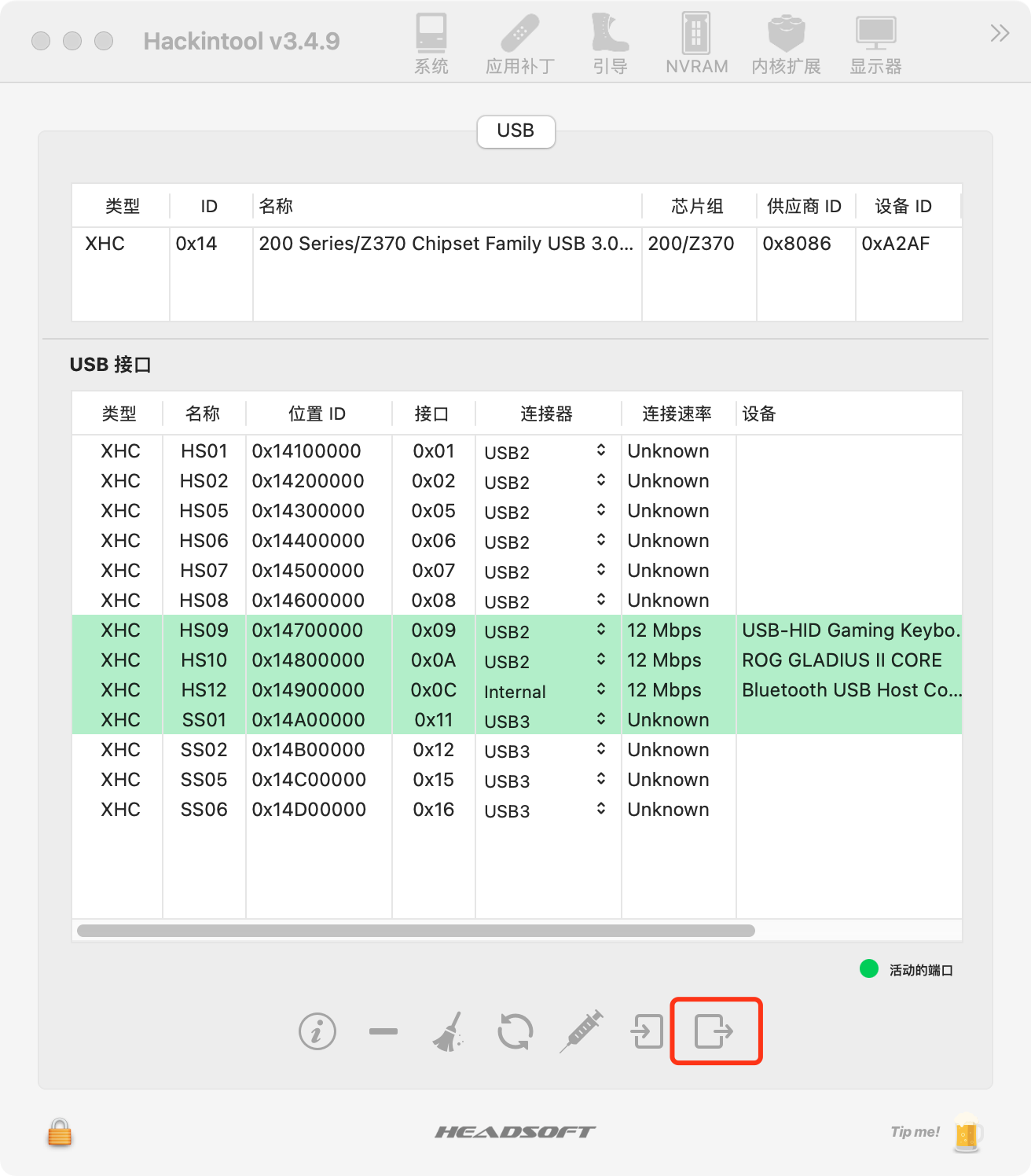1031x1176 pixels.
Task: Sort ports by 位置 ID column header
Action: pos(317,413)
